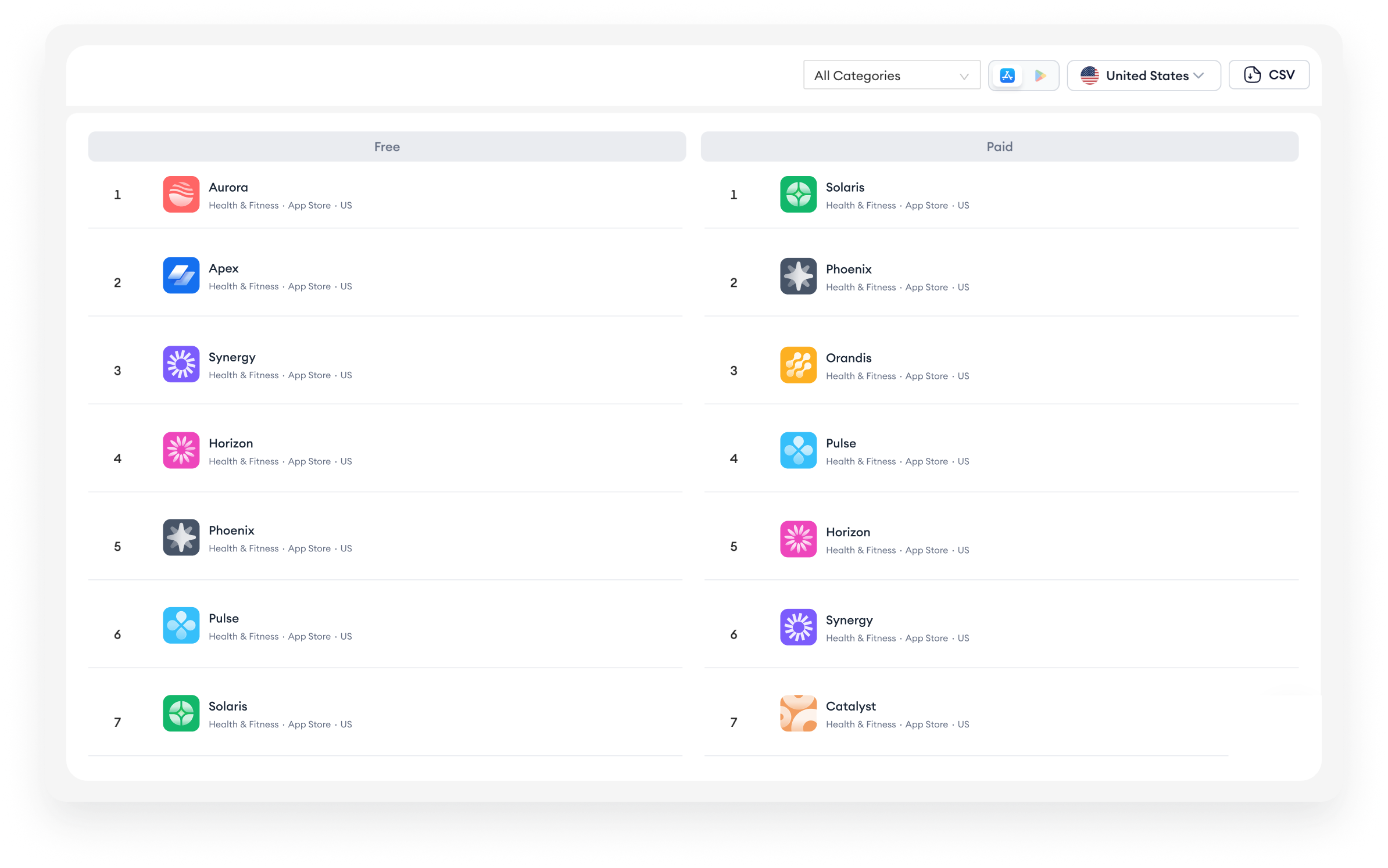Open the Catalyst app name
This screenshot has height=868, width=1388.
point(851,706)
